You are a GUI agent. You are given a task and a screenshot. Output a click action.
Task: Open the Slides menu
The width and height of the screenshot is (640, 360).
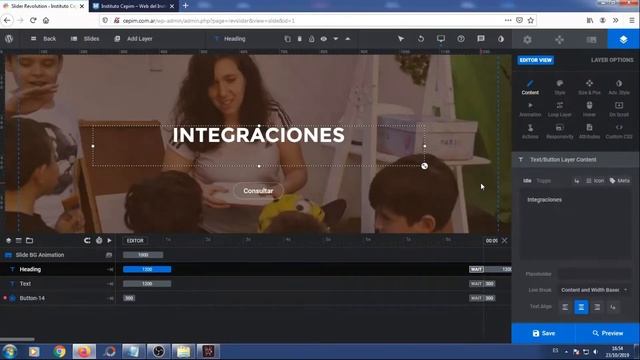point(85,39)
